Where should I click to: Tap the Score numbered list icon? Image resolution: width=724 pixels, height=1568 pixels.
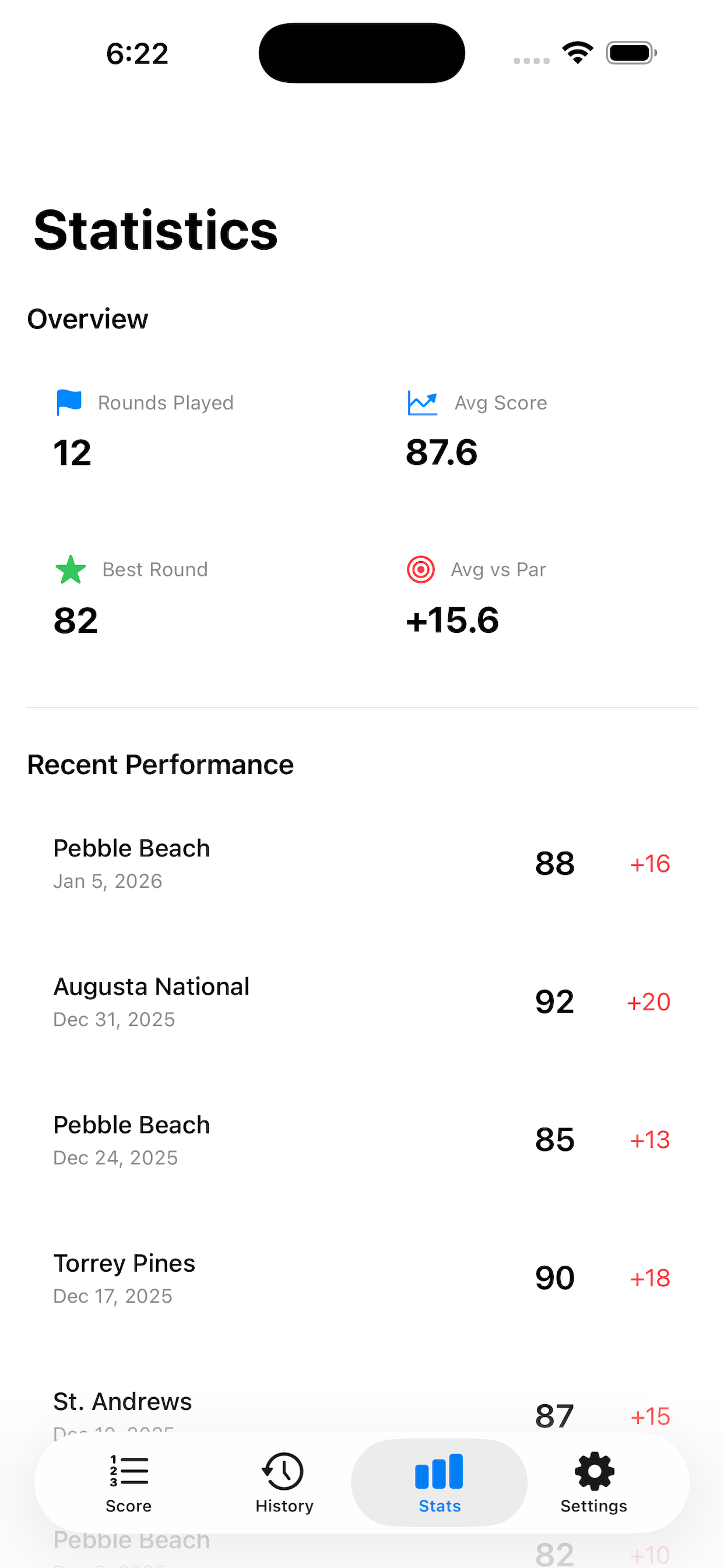click(128, 1472)
